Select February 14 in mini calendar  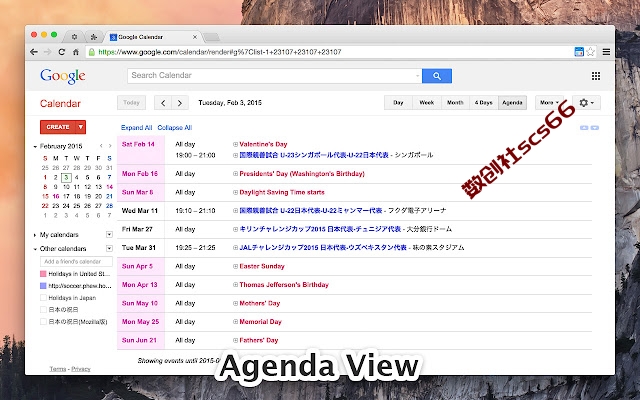[109, 187]
